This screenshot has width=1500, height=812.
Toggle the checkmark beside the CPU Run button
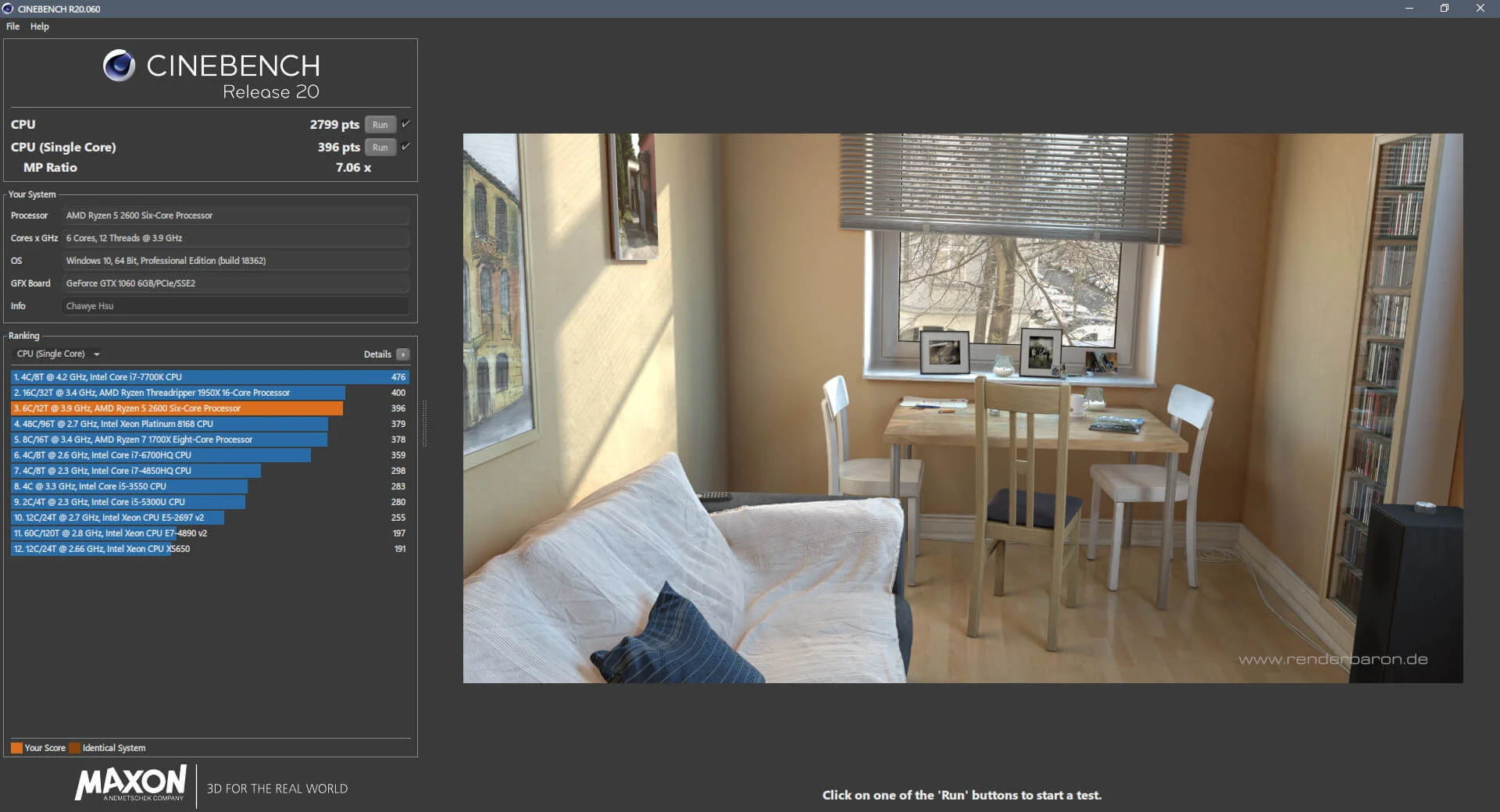pos(405,123)
